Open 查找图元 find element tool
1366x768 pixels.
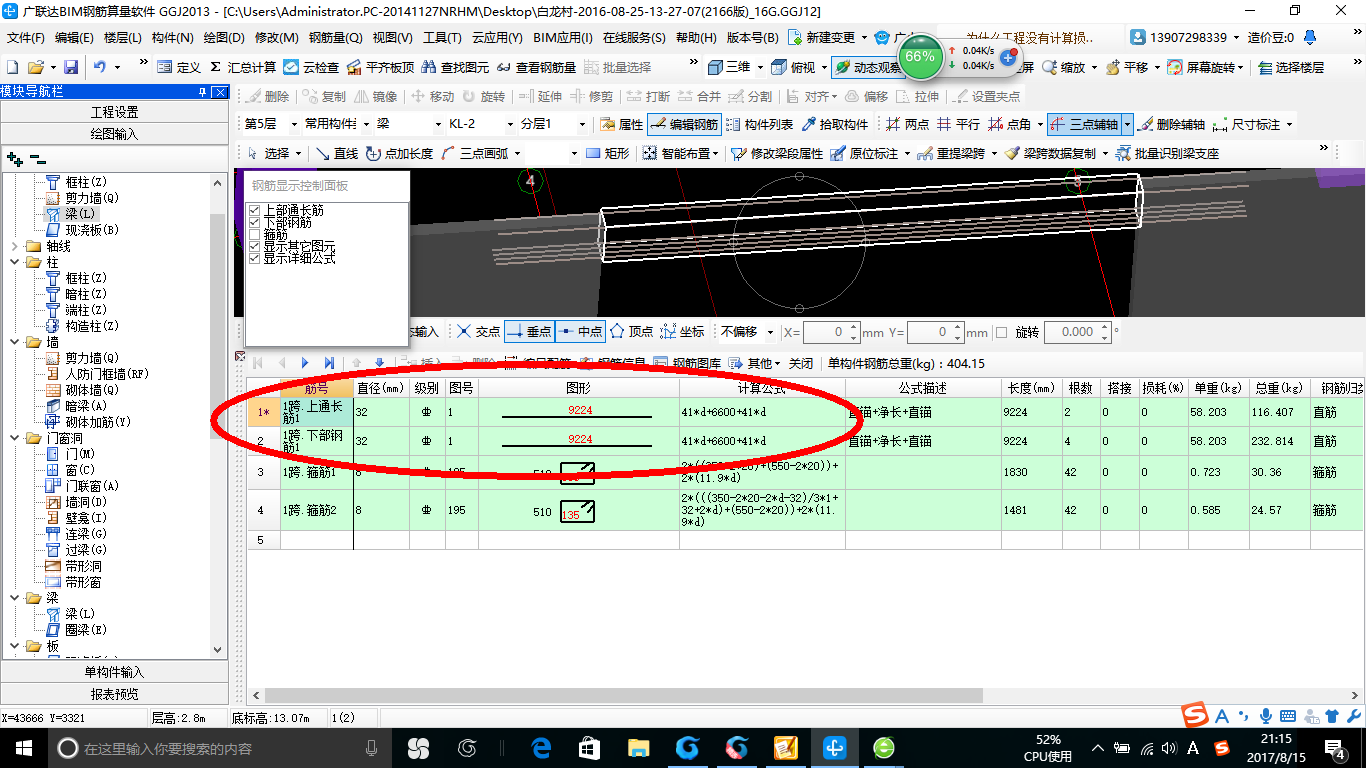click(x=456, y=67)
